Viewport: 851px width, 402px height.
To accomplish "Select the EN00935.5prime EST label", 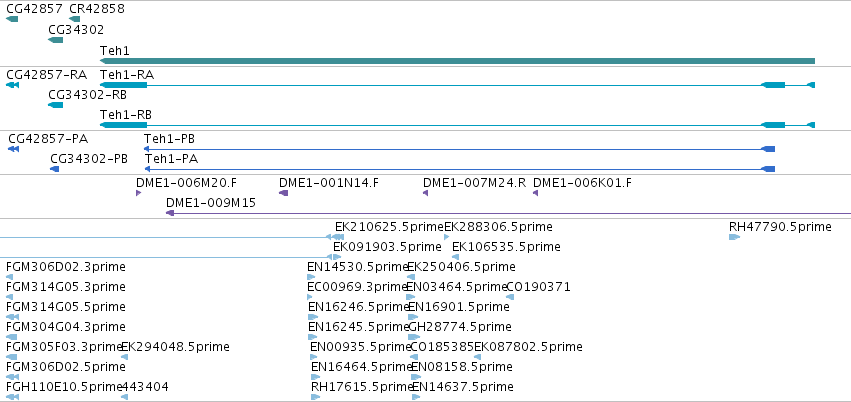I will click(x=360, y=347).
